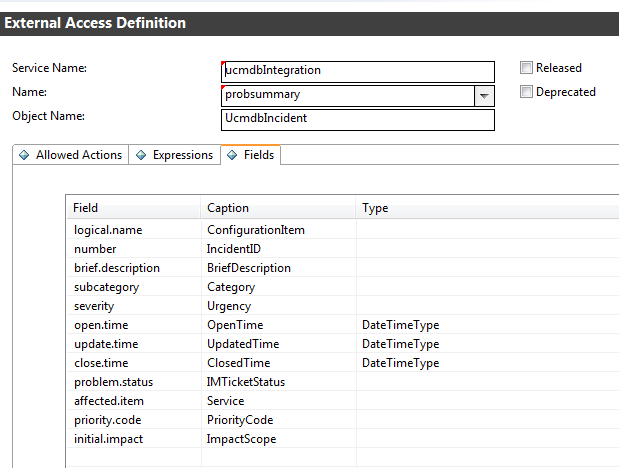Select the IMTicketStatus caption cell
This screenshot has height=468, width=619.
[246, 382]
